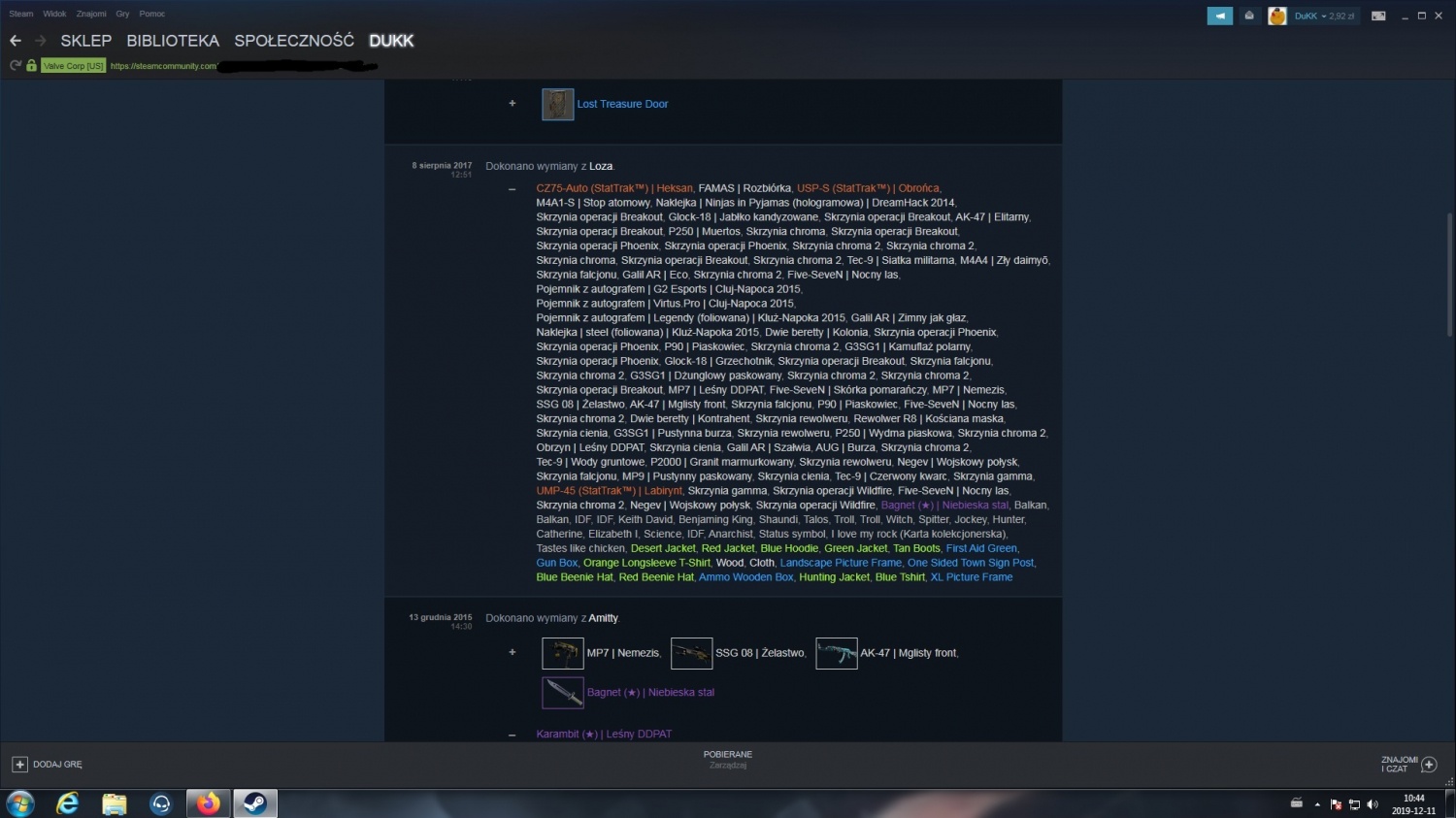Go back with the left arrow
The width and height of the screenshot is (1456, 818).
coord(15,41)
